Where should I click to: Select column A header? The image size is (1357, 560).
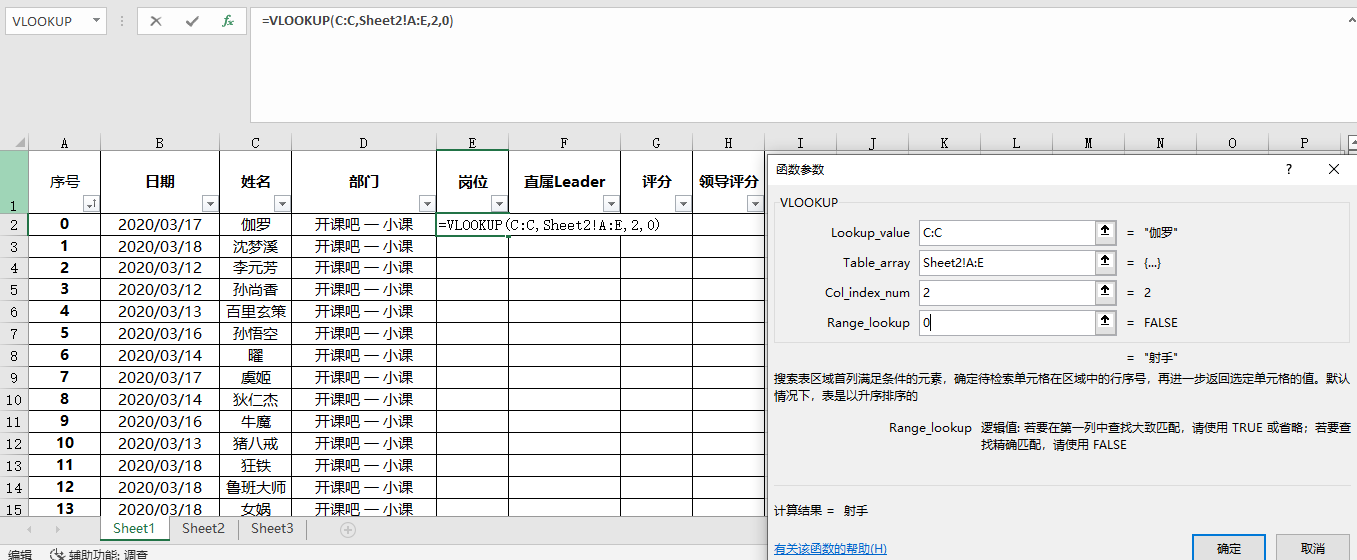click(x=65, y=143)
